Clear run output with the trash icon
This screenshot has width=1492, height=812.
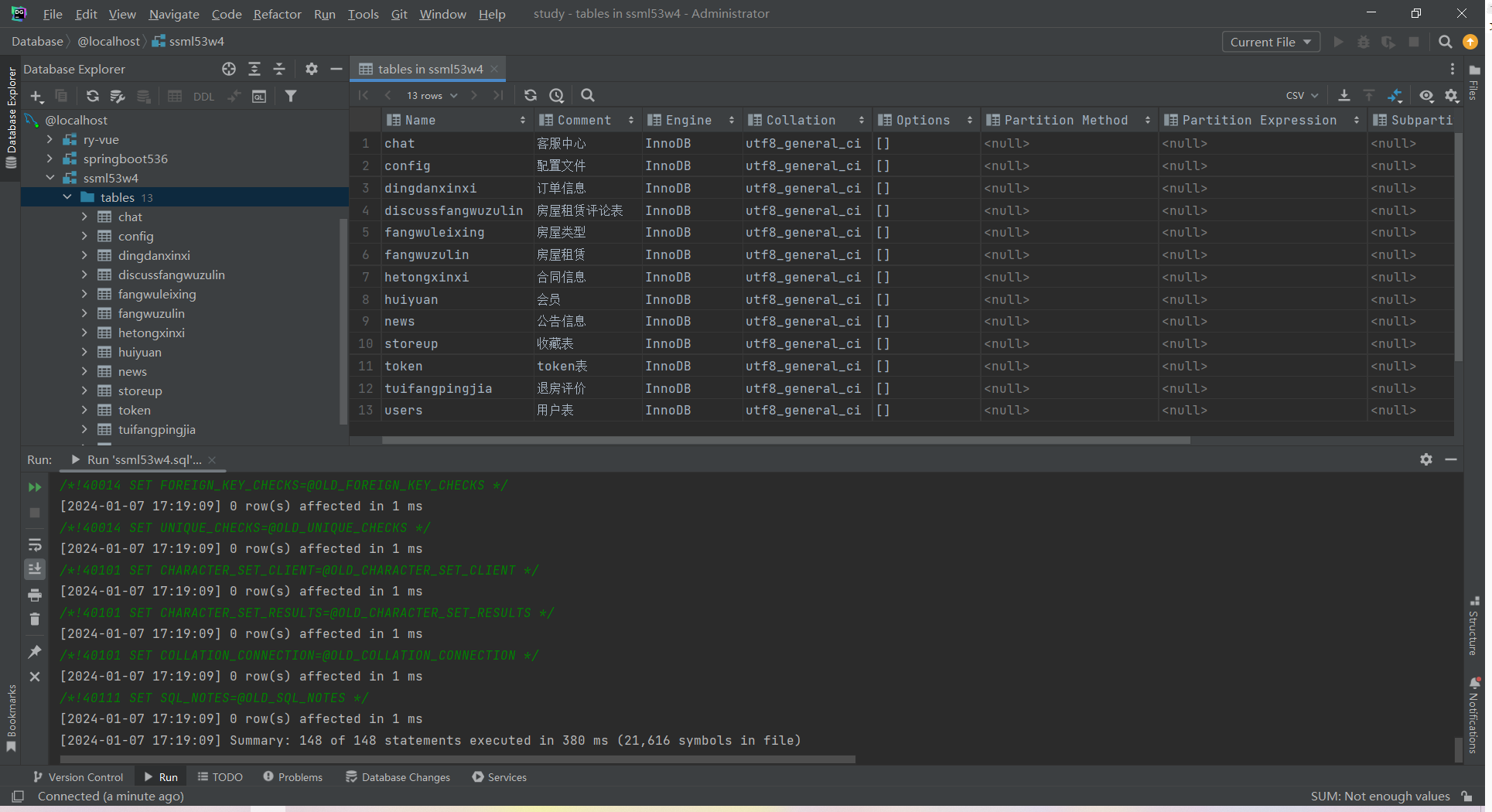(x=35, y=619)
